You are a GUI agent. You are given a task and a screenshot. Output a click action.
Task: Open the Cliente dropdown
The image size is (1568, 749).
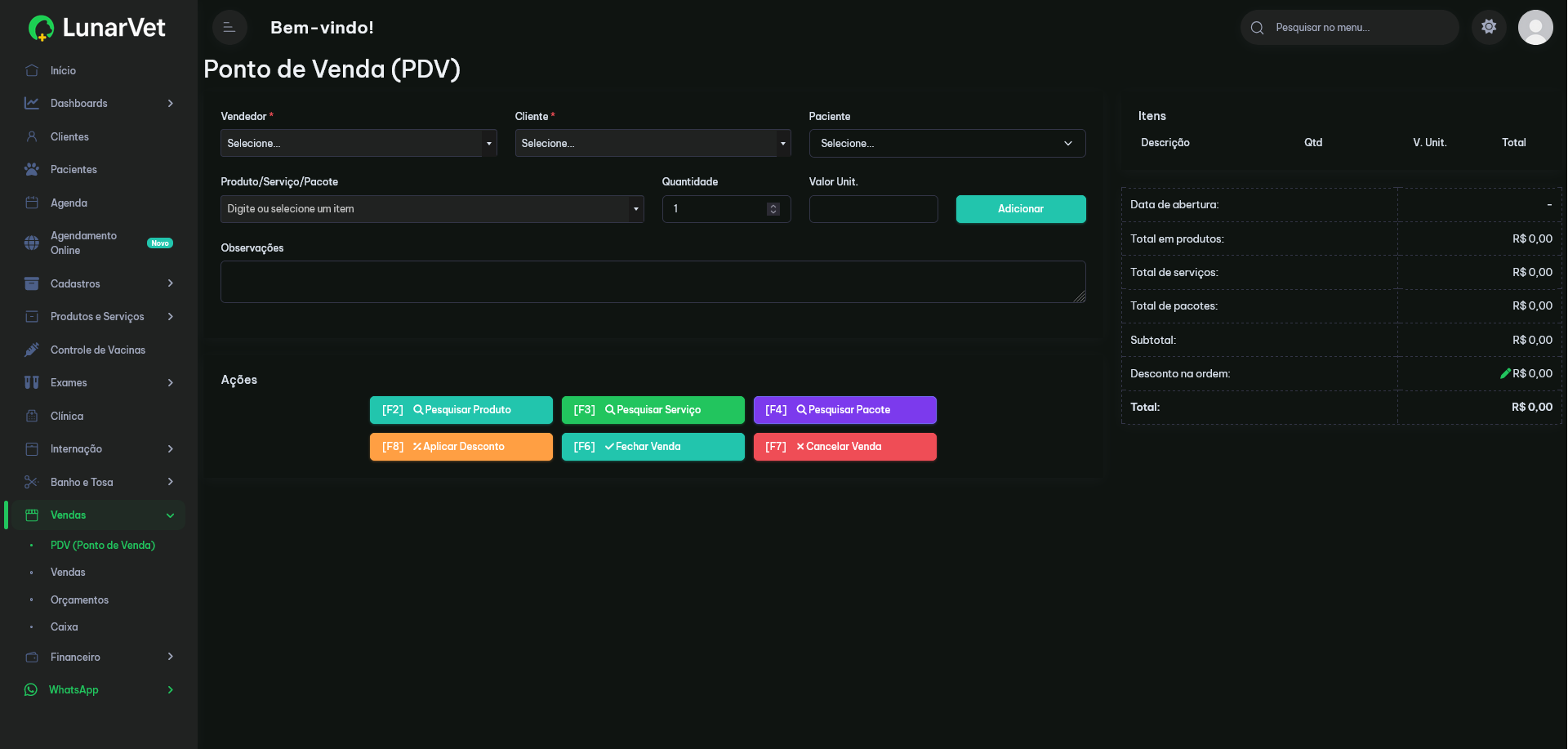(653, 143)
